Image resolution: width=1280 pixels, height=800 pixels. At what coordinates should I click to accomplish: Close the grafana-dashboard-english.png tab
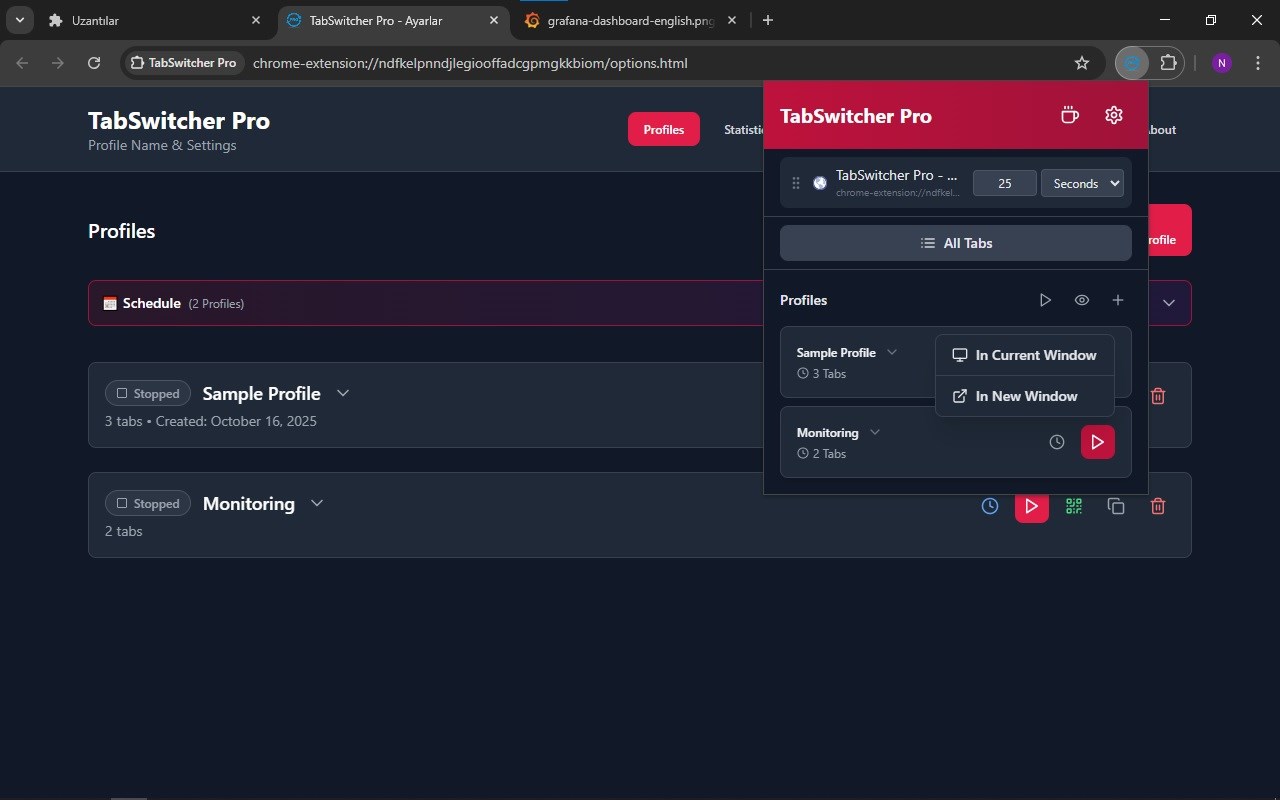[732, 20]
